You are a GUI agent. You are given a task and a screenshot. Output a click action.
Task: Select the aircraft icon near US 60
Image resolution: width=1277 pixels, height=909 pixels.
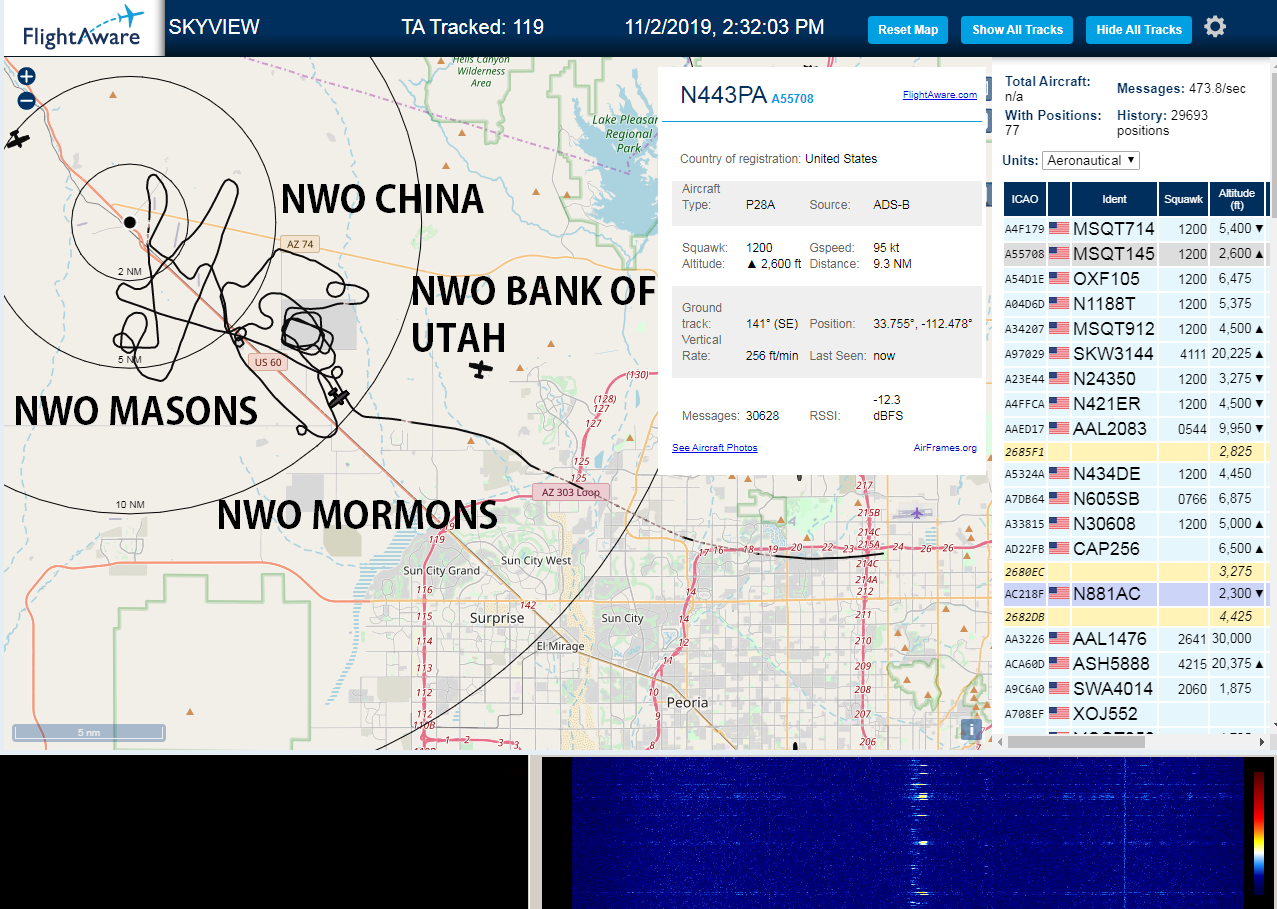pyautogui.click(x=339, y=398)
